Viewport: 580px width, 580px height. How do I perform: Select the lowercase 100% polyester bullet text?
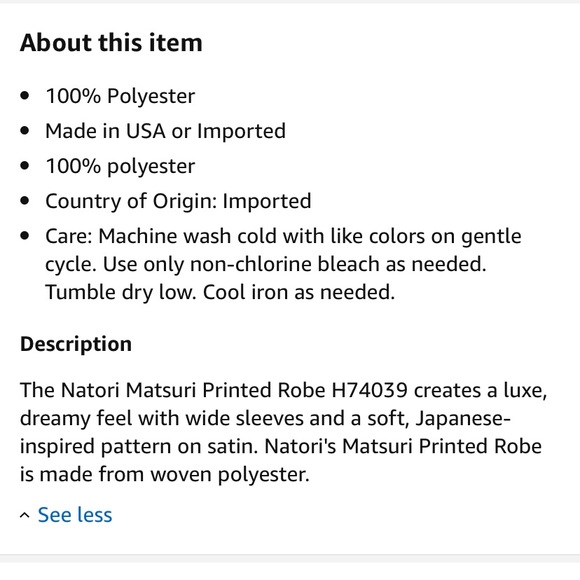(120, 166)
